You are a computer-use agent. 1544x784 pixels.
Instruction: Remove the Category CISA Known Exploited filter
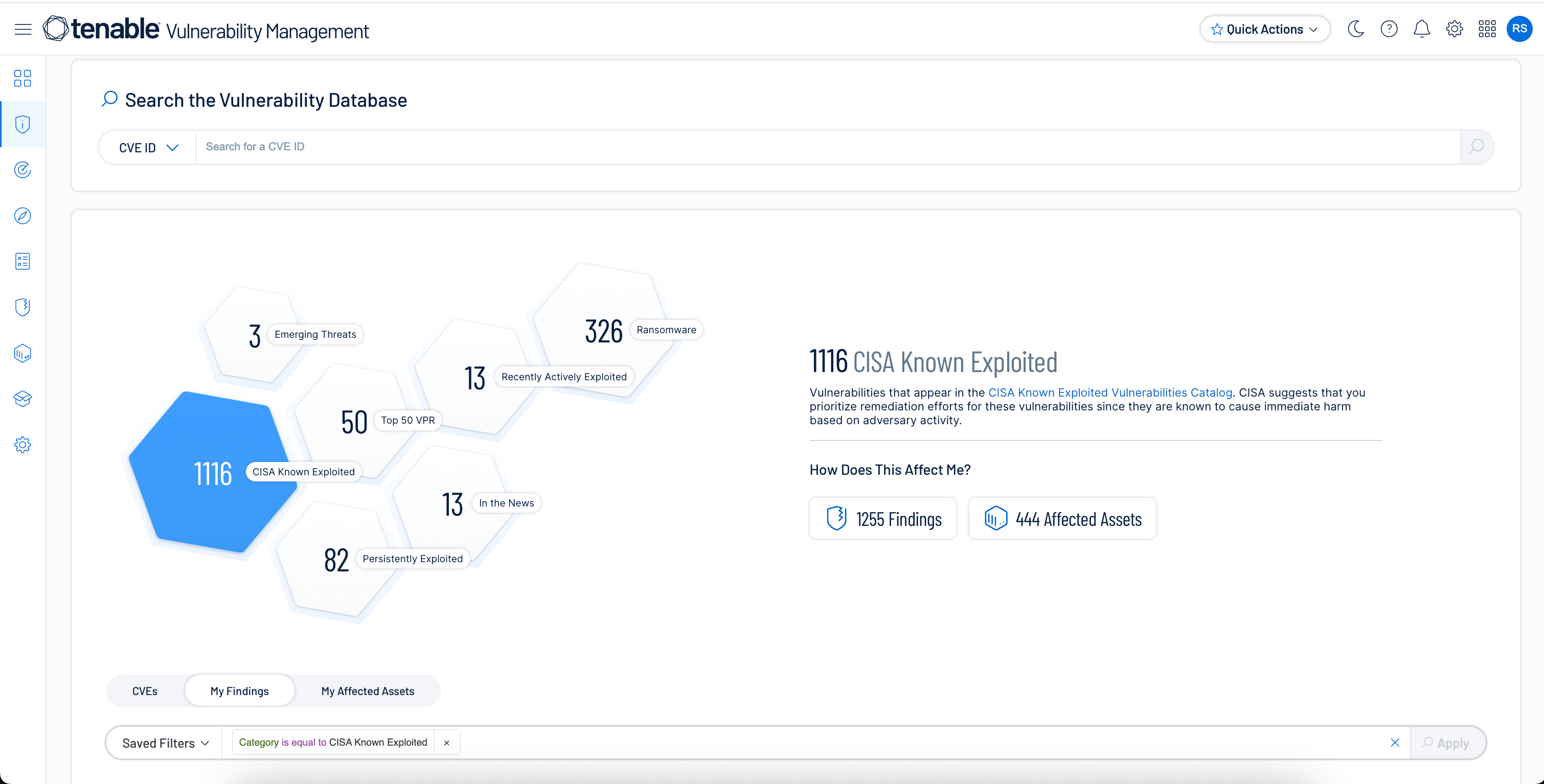(x=446, y=743)
